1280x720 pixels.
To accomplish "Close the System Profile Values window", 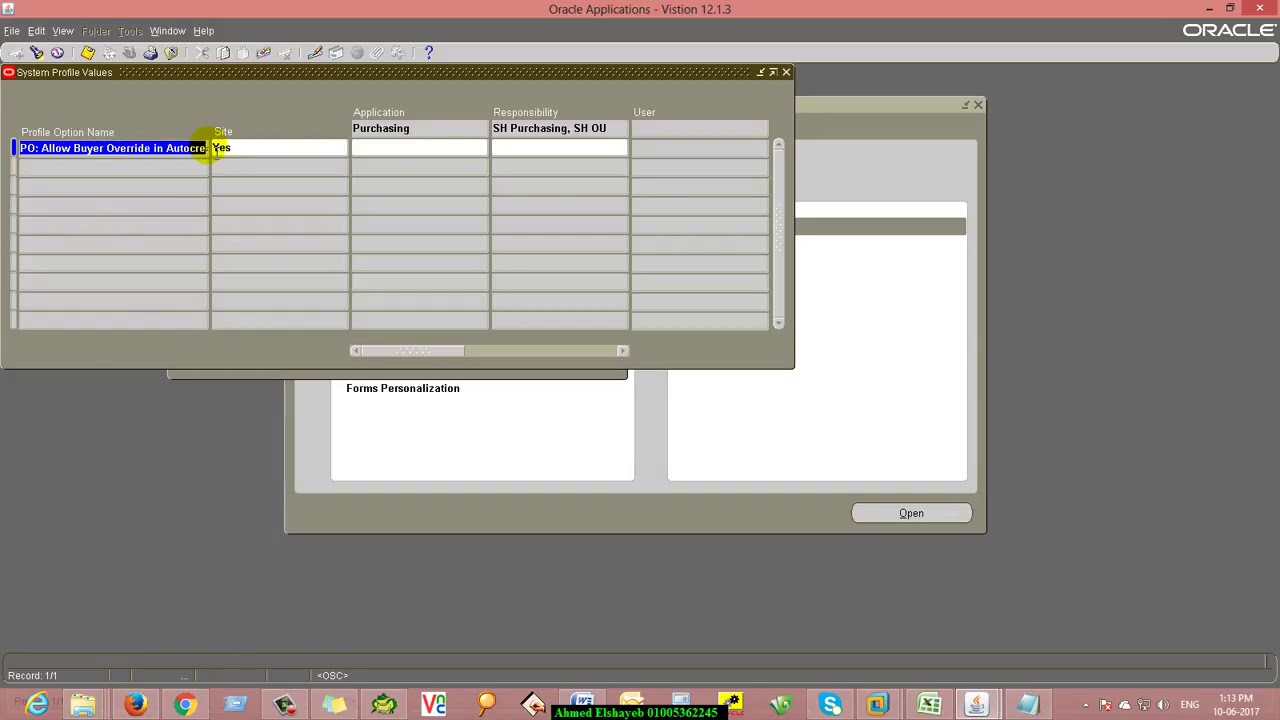I will click(x=786, y=72).
